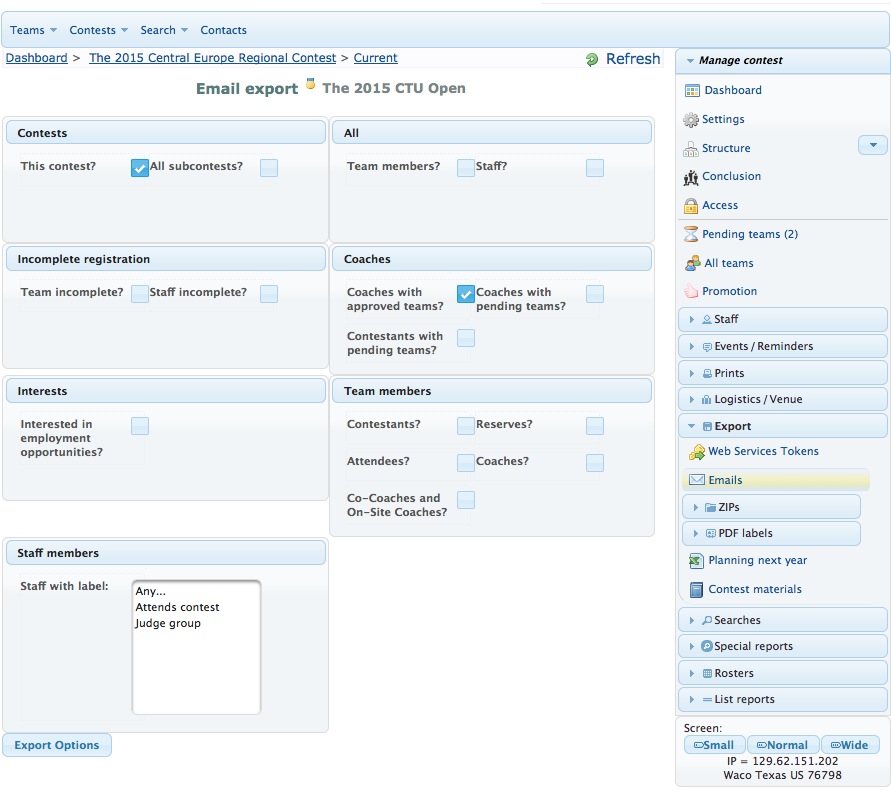Select Judge group in staff label list
This screenshot has width=891, height=812.
(x=168, y=623)
